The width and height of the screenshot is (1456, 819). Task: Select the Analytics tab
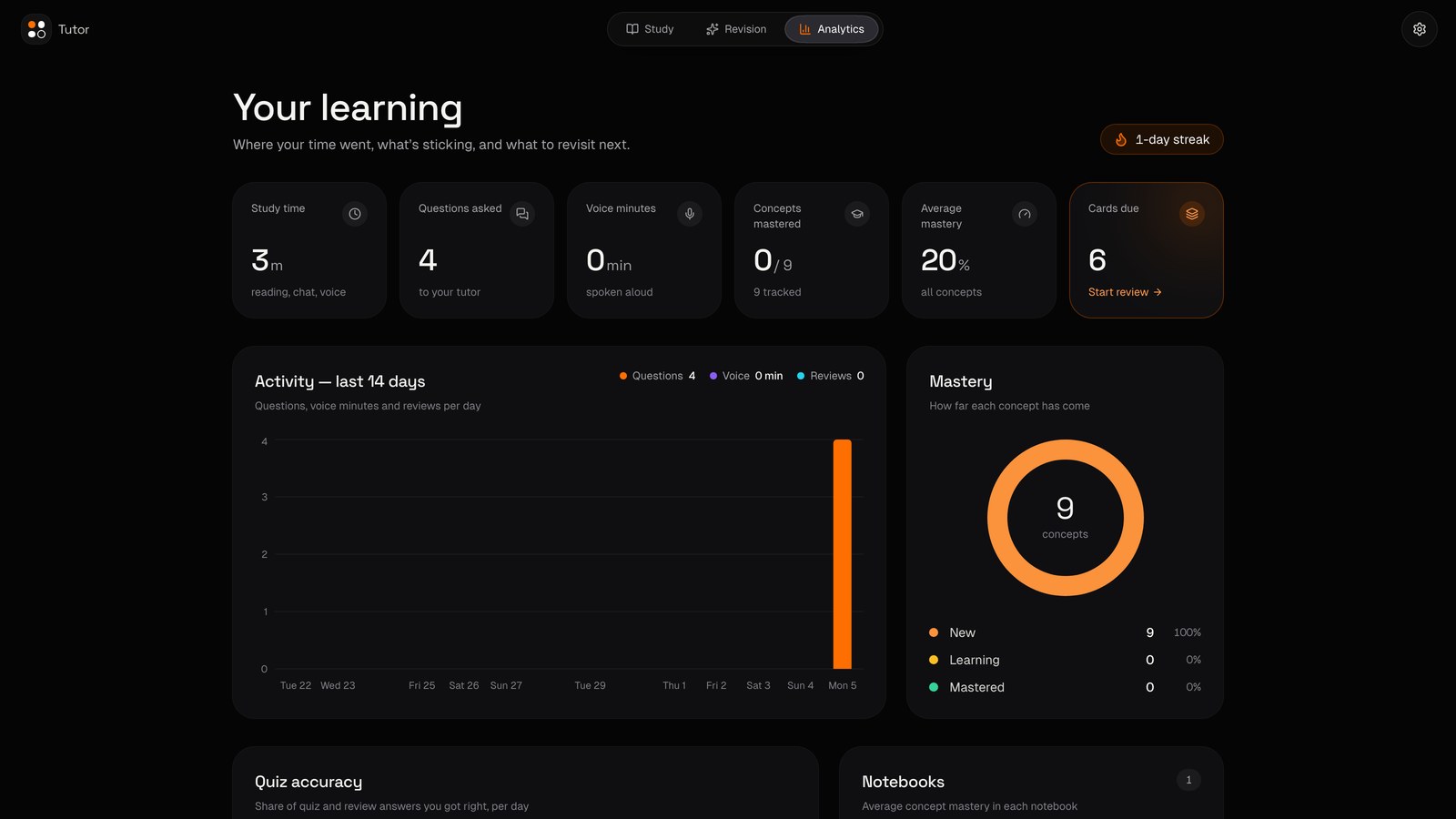tap(832, 29)
